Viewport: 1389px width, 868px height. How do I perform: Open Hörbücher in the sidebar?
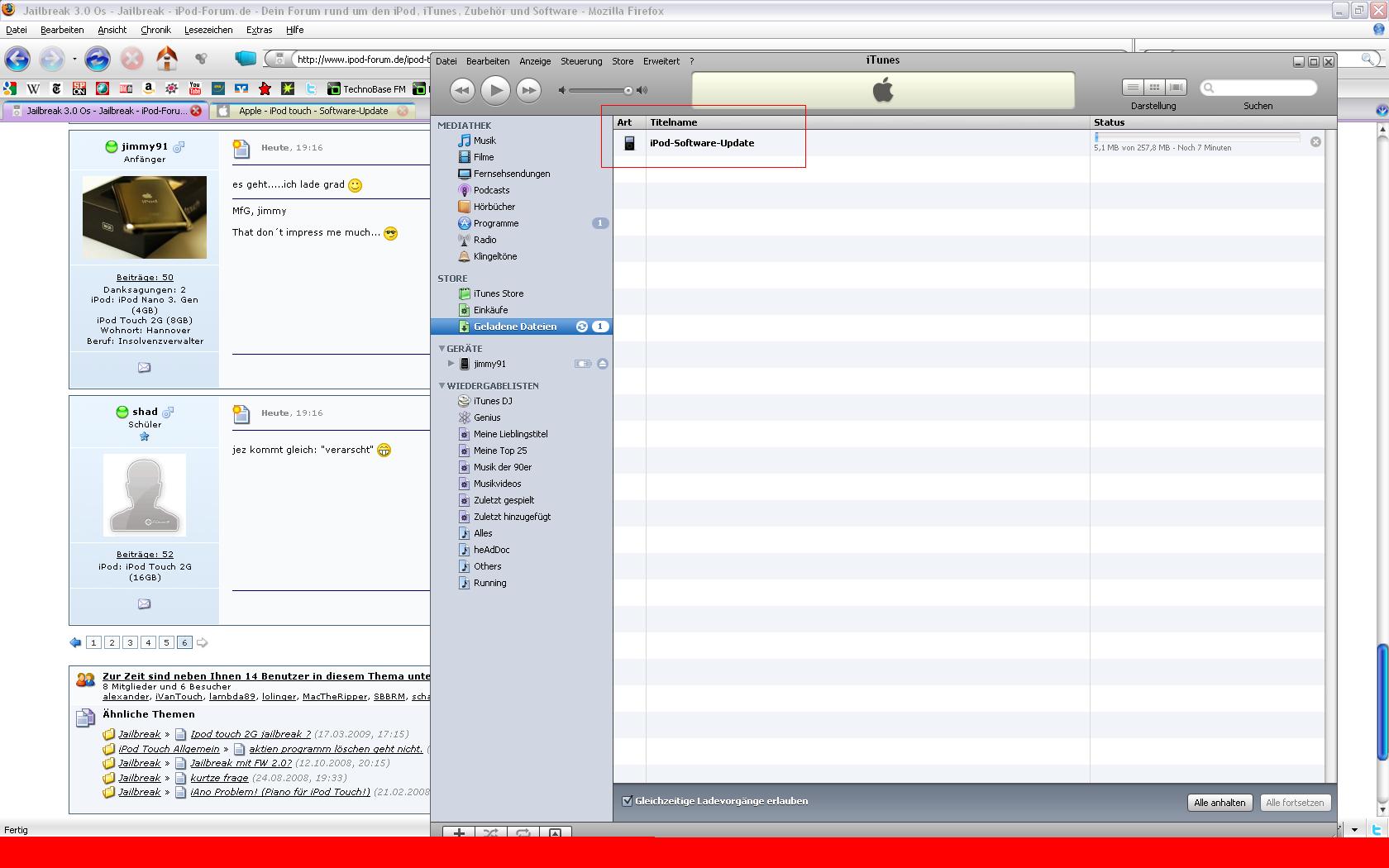point(494,207)
